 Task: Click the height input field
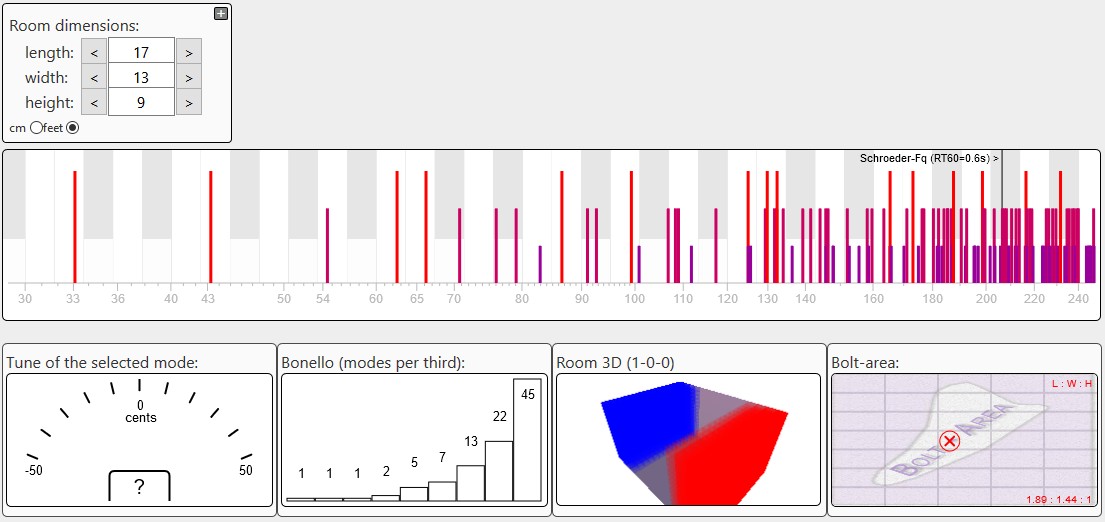pyautogui.click(x=141, y=102)
